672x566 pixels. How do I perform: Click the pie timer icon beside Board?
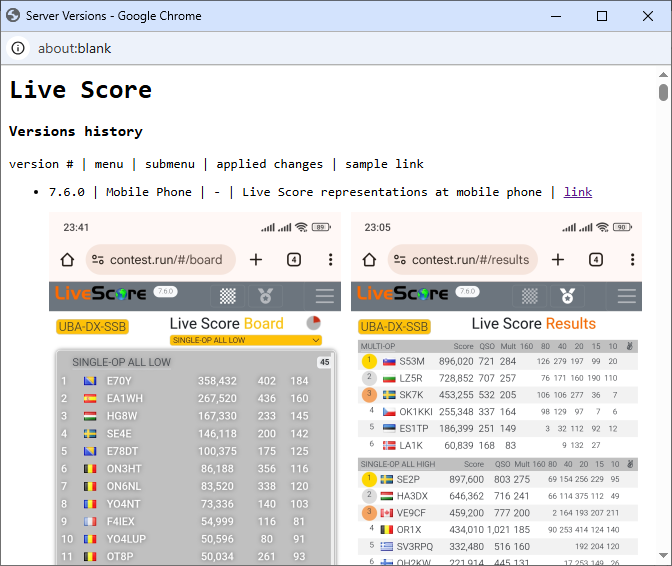click(x=314, y=323)
